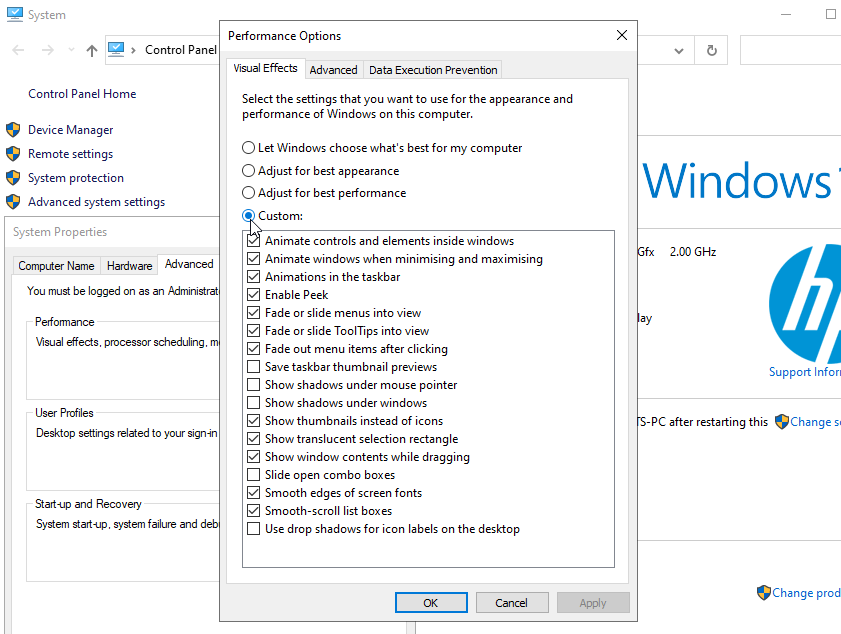Click the Remote settings shield icon
The width and height of the screenshot is (841, 634).
[x=13, y=154]
